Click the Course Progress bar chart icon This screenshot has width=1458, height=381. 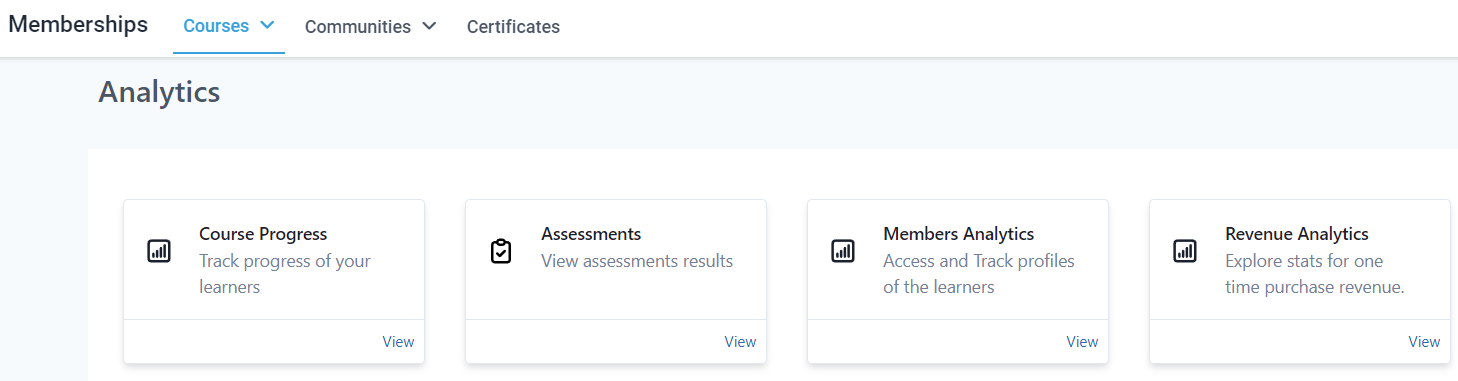tap(159, 251)
